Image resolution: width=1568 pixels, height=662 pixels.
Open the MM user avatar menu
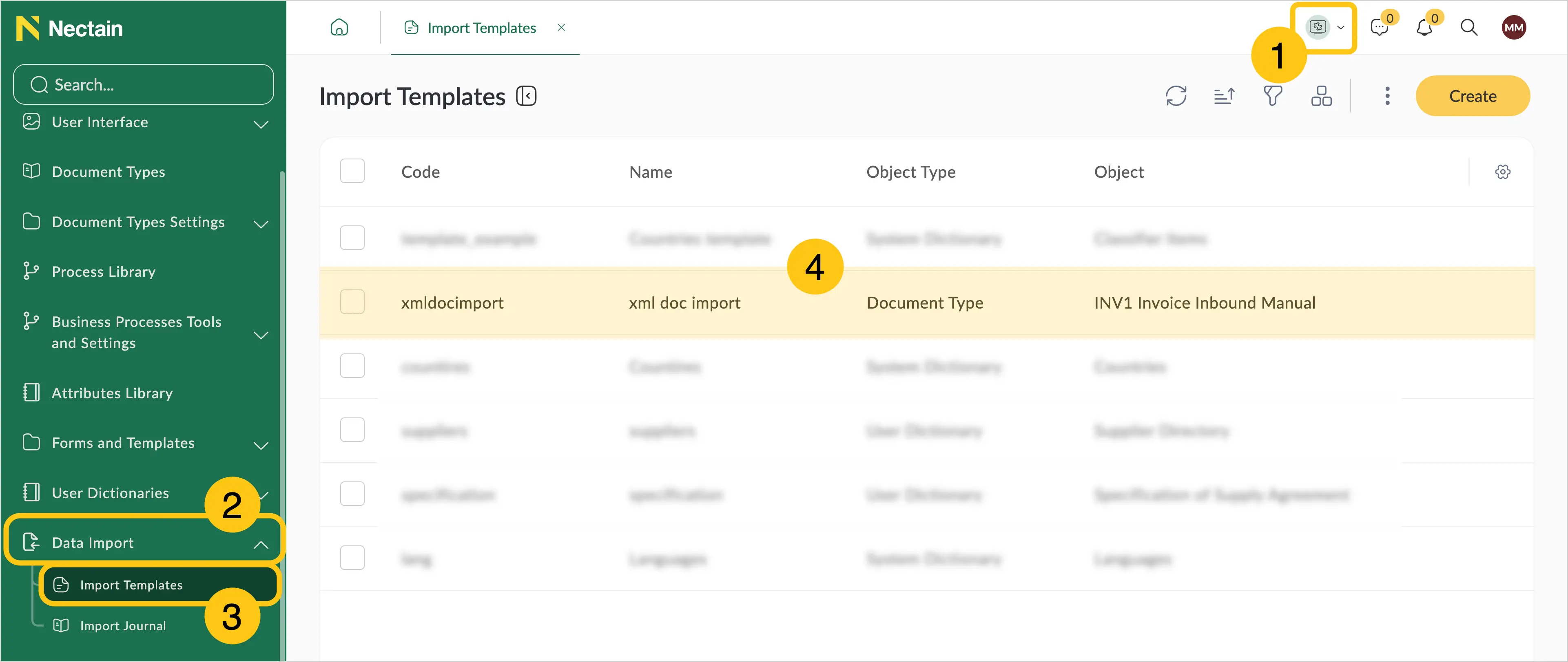(1513, 27)
